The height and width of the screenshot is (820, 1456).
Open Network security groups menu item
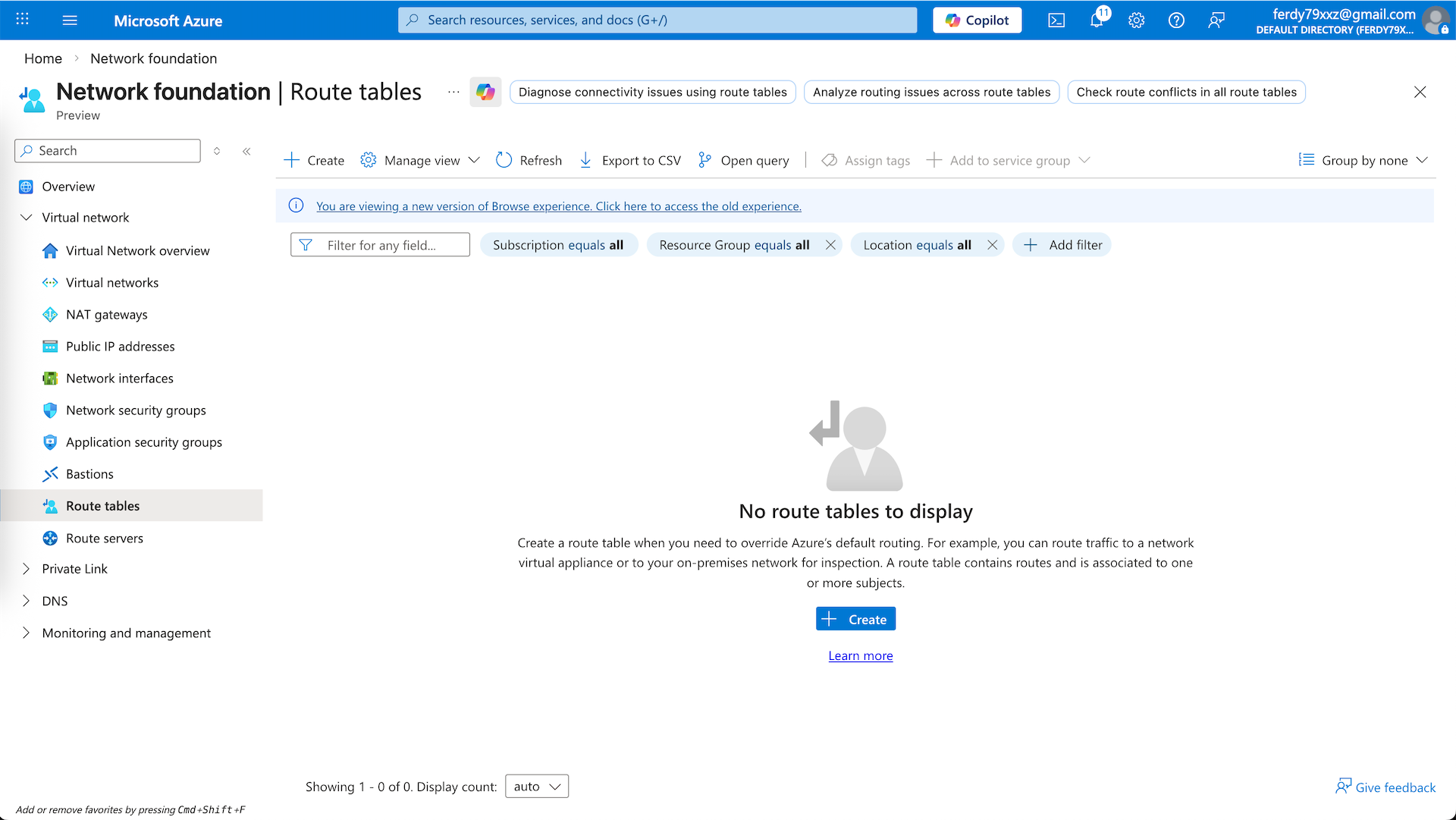point(136,410)
